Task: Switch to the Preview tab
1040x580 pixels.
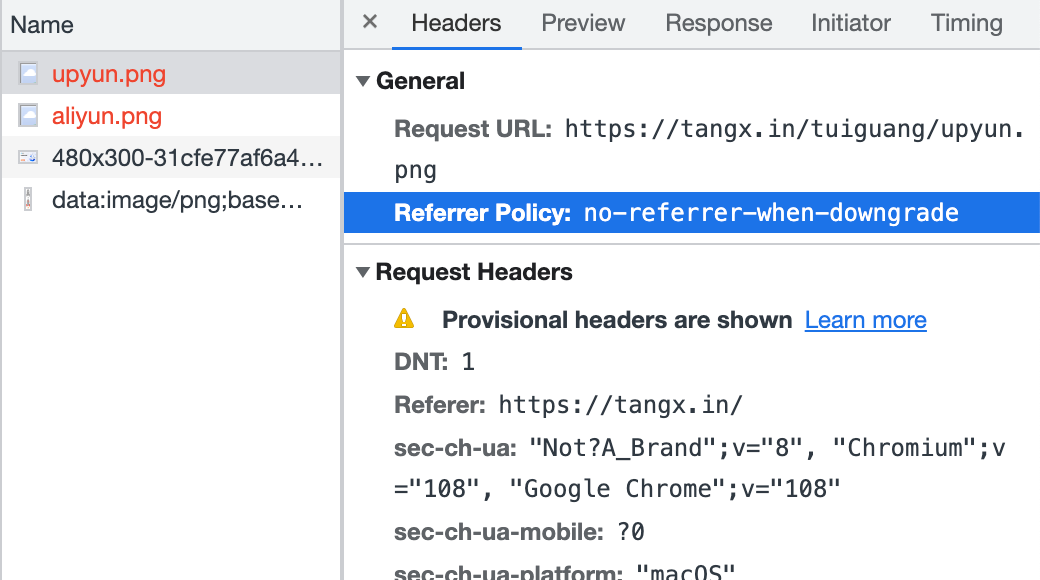Action: click(583, 23)
